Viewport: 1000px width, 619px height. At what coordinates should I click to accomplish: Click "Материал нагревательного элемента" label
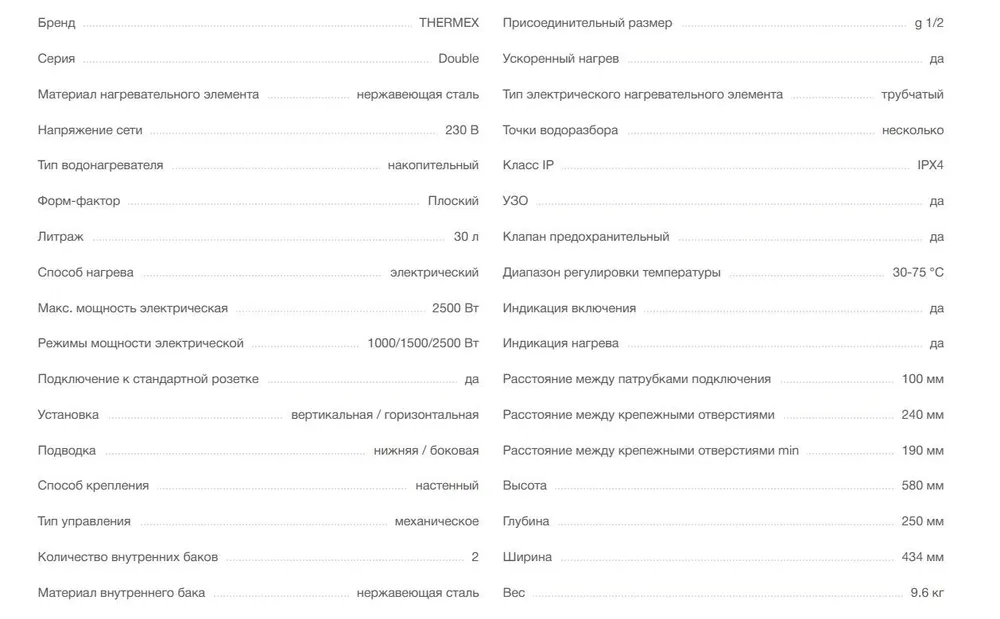[x=148, y=95]
